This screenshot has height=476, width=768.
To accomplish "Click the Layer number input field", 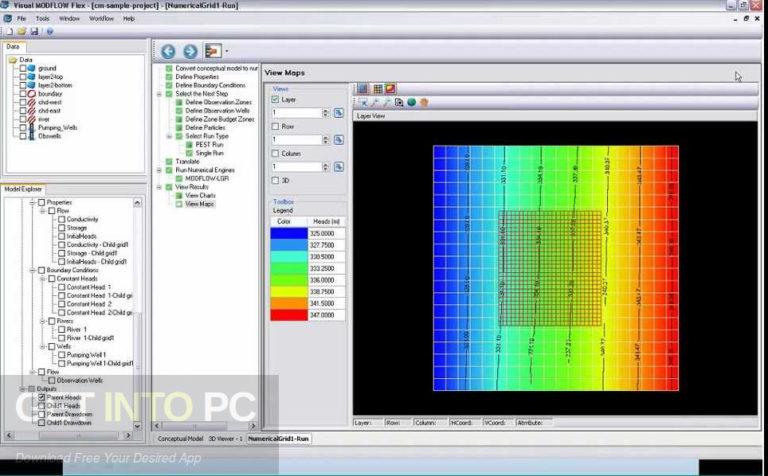I will coord(297,113).
